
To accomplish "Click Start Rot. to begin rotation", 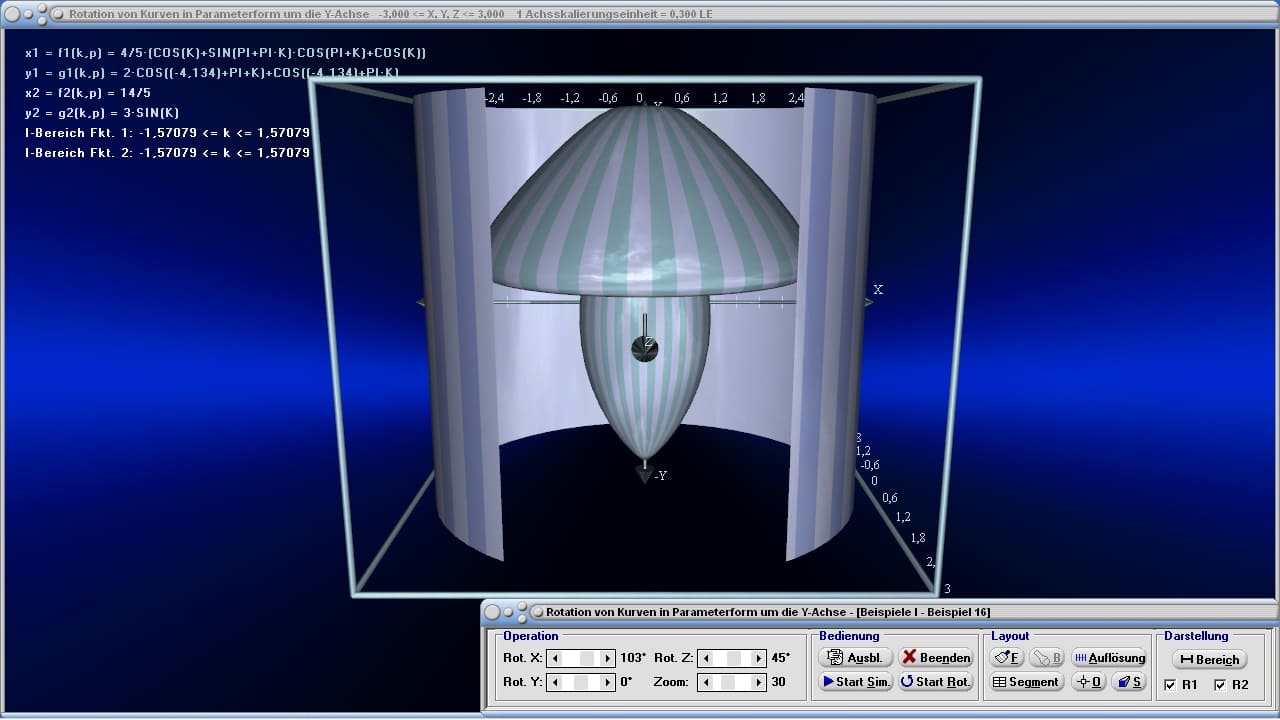I will coord(935,681).
